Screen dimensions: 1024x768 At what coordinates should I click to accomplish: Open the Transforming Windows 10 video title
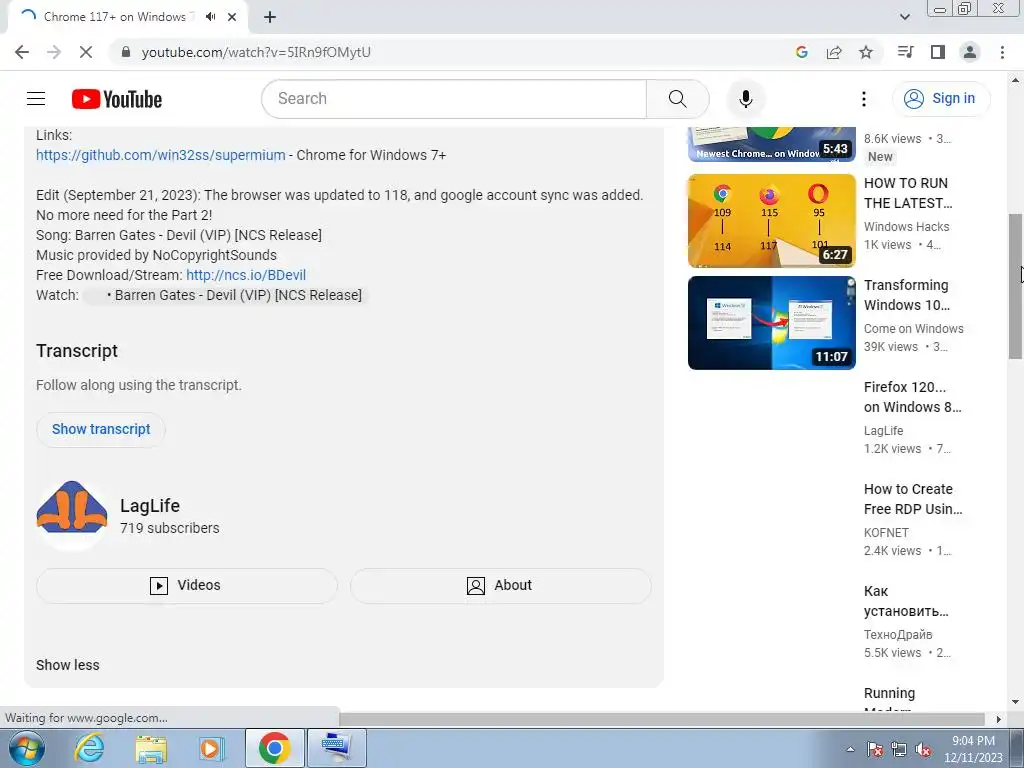point(906,295)
